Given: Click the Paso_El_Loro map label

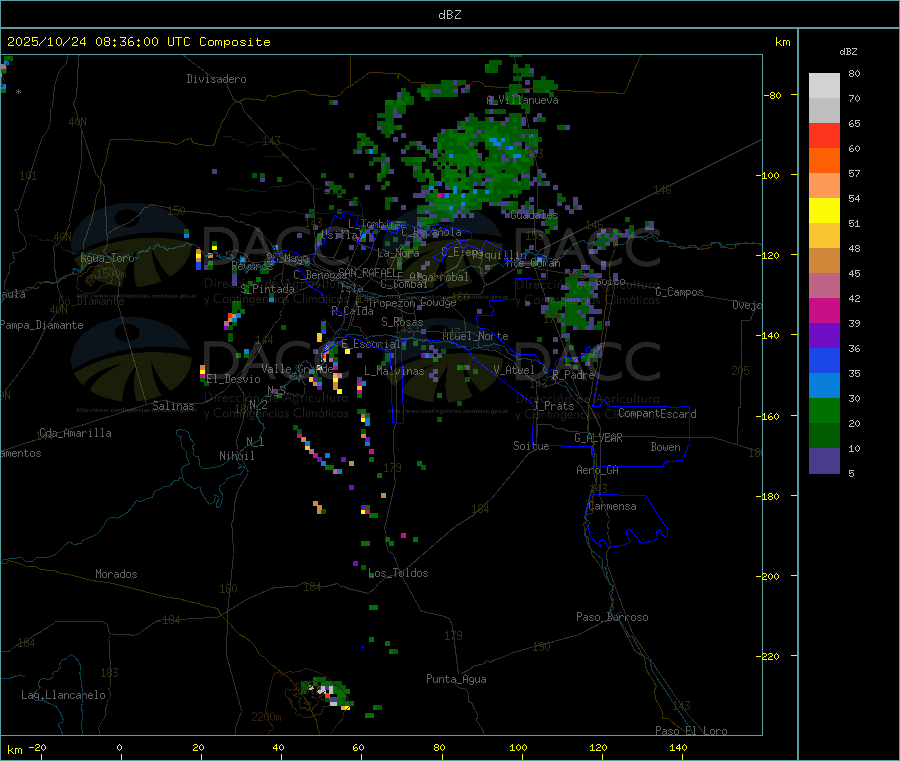Looking at the screenshot, I should (x=691, y=731).
